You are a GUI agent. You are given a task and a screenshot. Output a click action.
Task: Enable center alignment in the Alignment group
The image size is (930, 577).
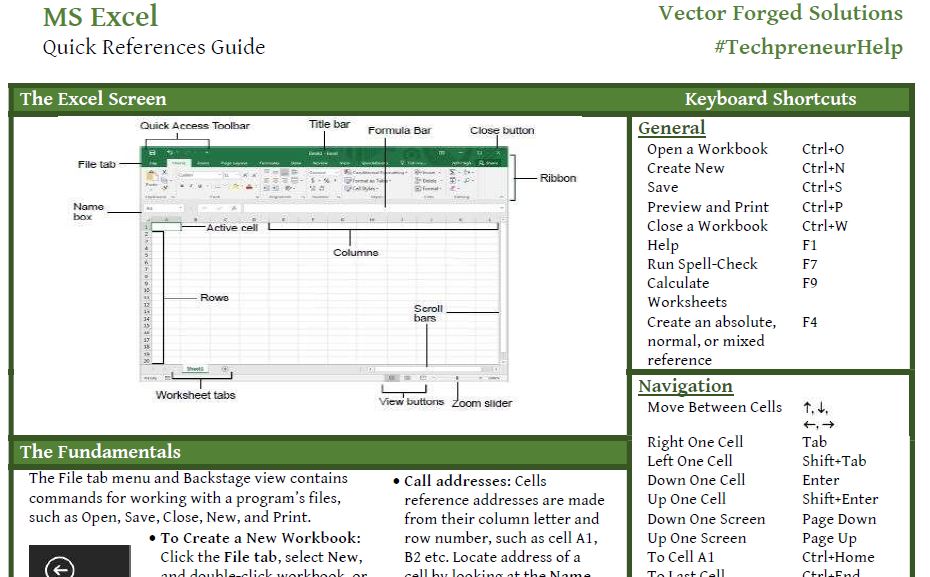274,180
